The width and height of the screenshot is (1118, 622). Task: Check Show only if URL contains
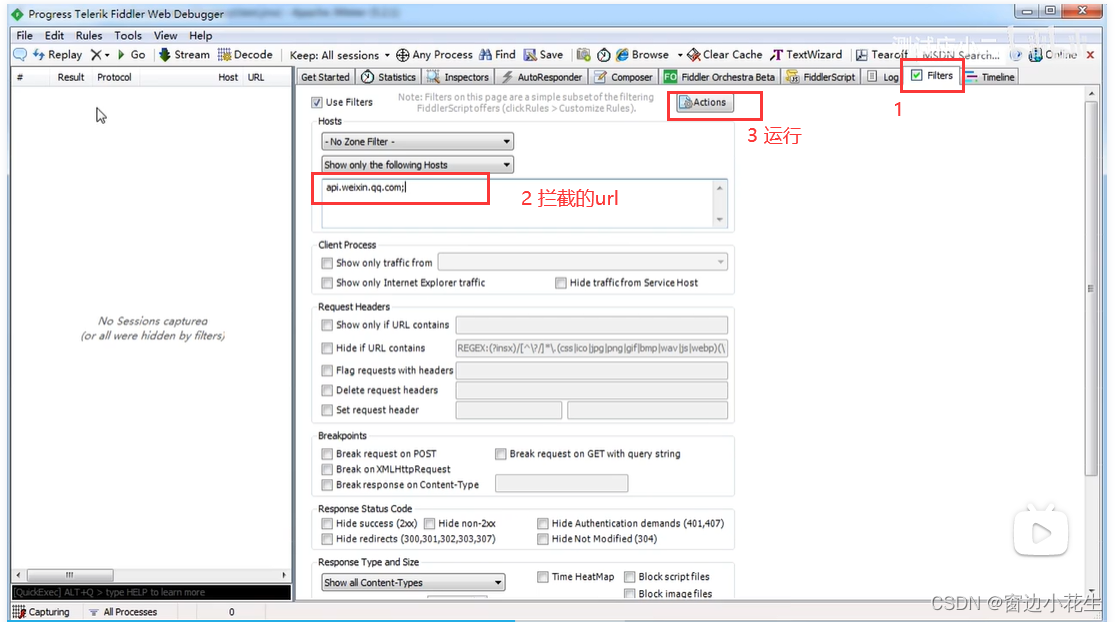point(327,325)
